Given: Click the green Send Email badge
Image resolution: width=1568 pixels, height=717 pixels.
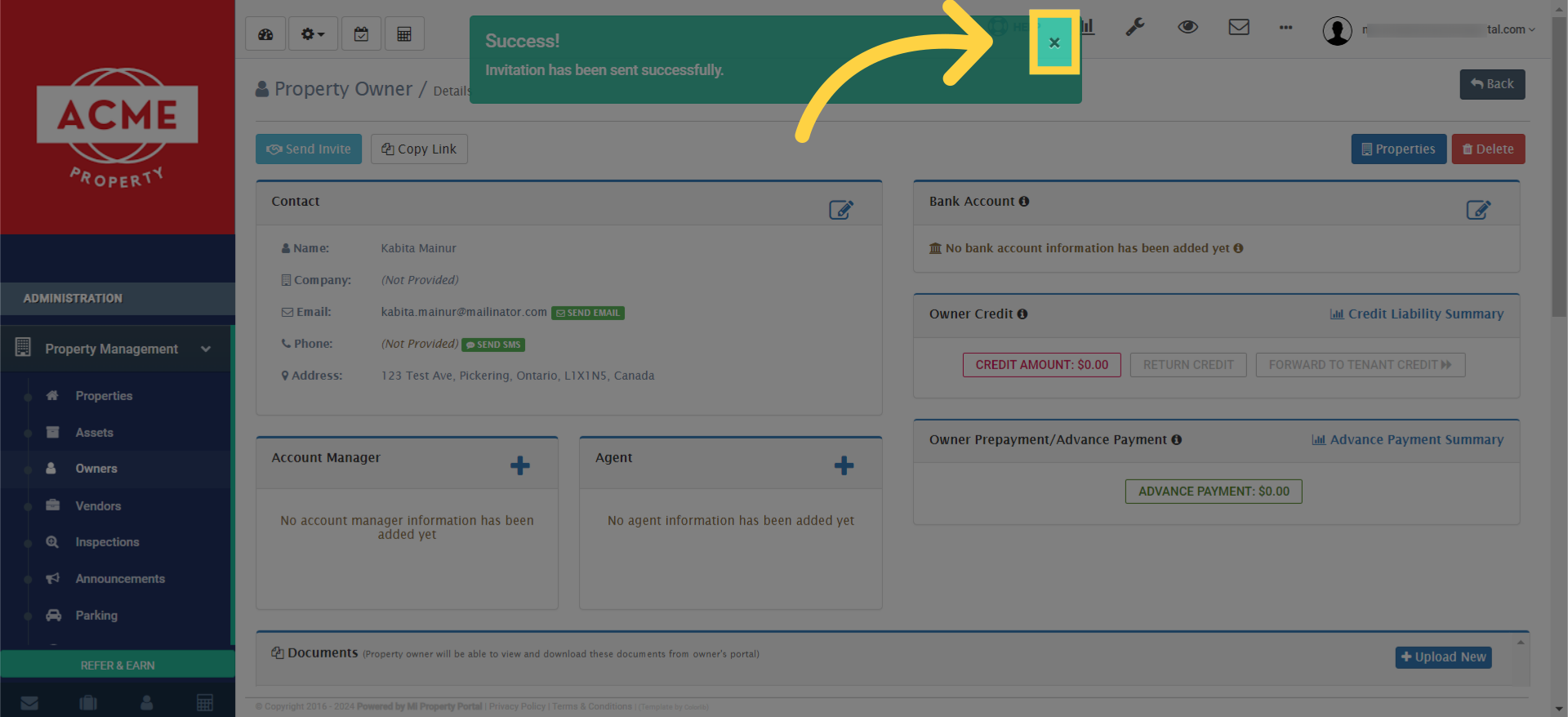Looking at the screenshot, I should tap(588, 313).
